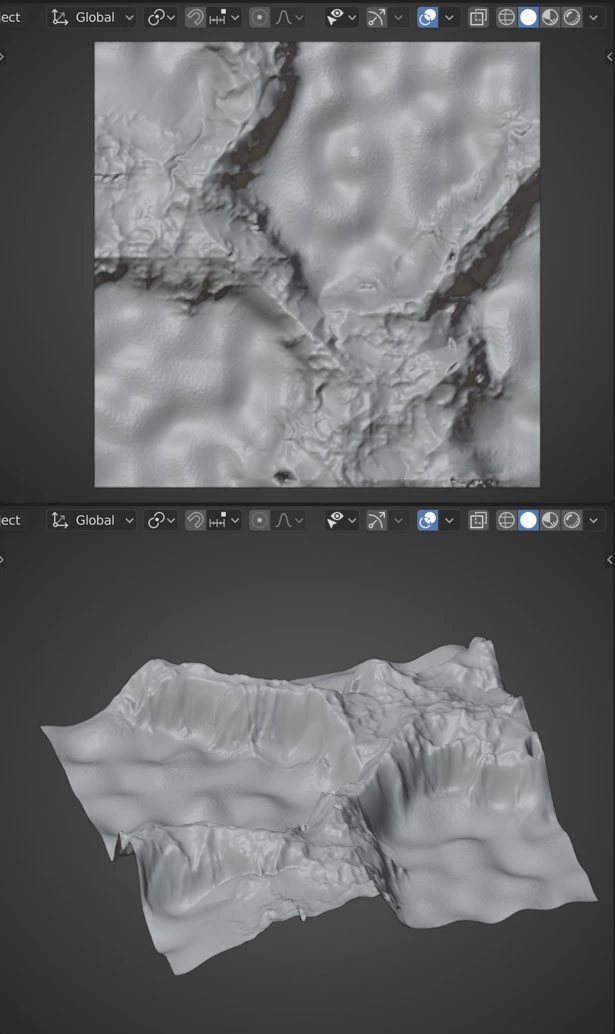Open proportional falloff dropdown in top header
Screen dimensions: 615x1034
290,17
